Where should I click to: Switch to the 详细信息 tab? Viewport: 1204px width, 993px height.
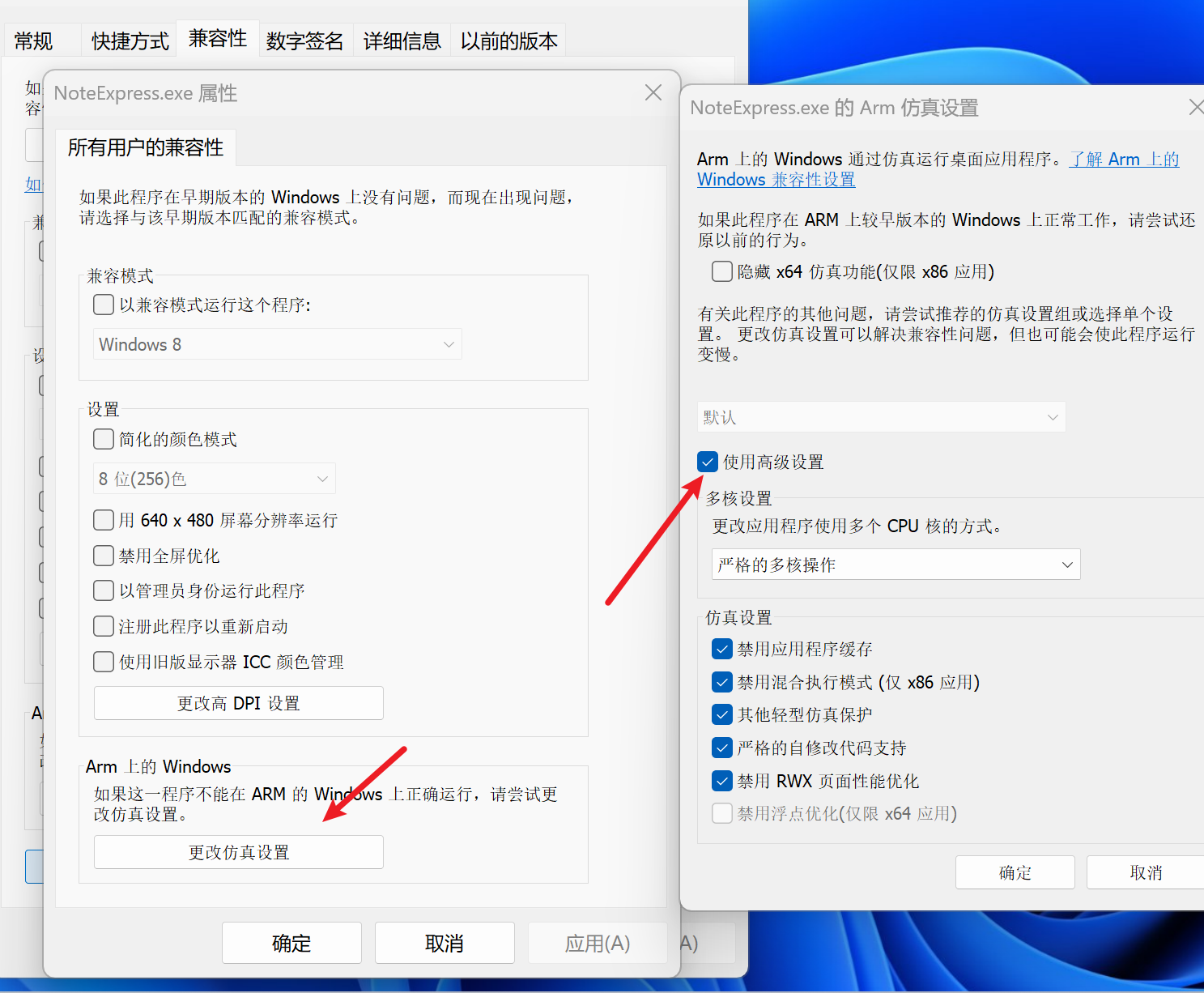tap(402, 40)
